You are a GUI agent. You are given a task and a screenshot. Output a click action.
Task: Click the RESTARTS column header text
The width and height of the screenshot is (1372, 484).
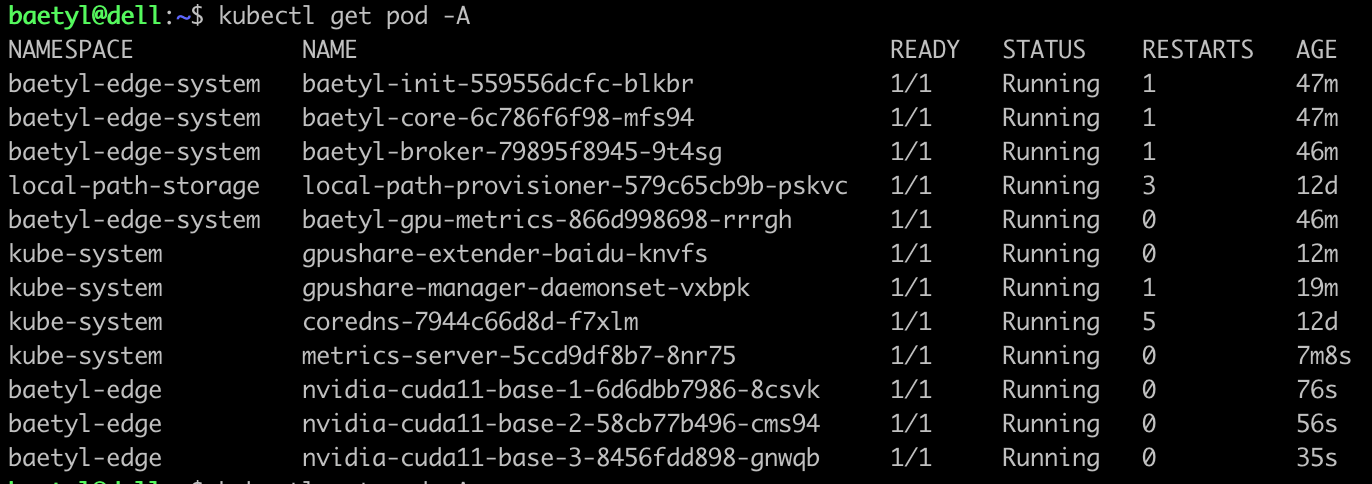click(1198, 50)
